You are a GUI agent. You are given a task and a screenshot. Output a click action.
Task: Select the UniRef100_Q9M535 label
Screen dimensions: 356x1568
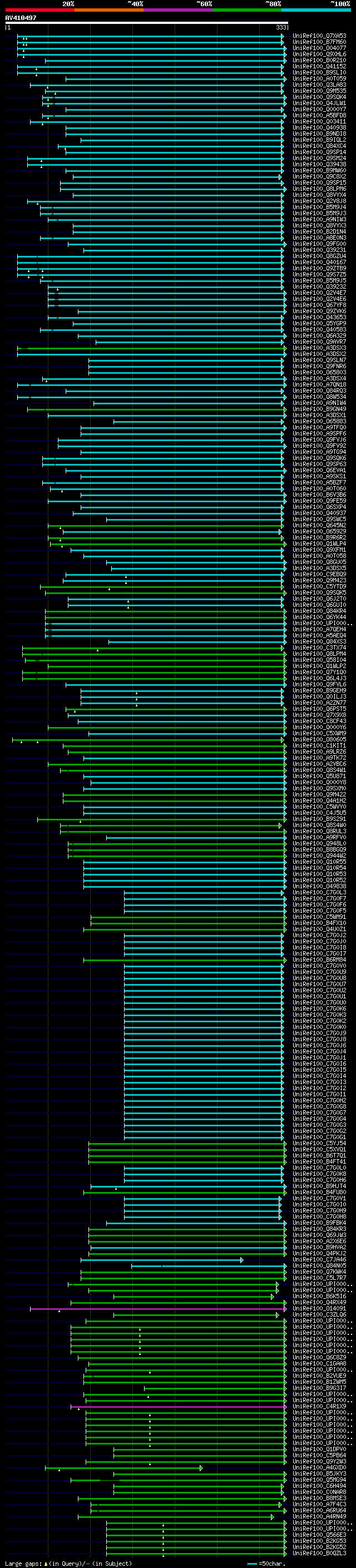click(319, 91)
